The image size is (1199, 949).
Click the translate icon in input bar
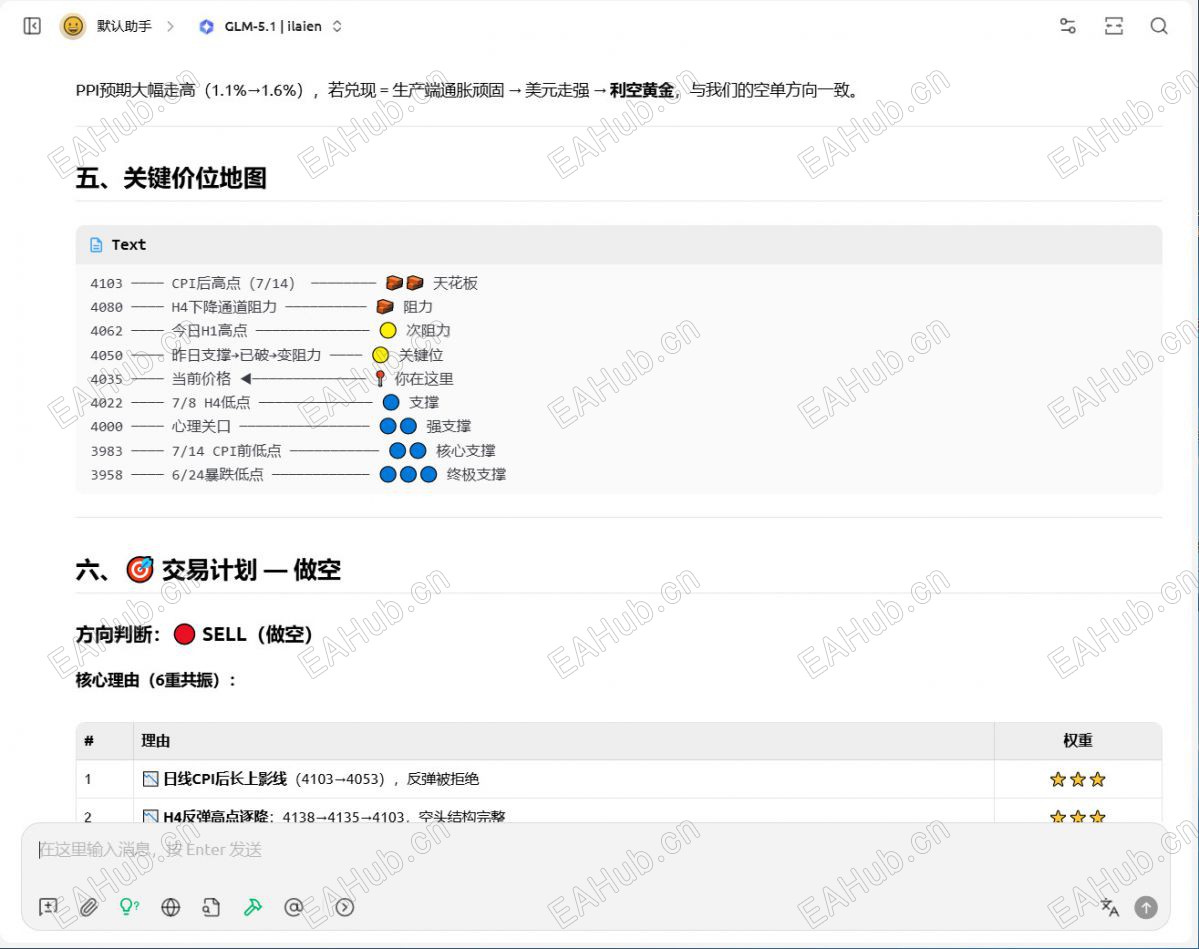coord(1110,907)
